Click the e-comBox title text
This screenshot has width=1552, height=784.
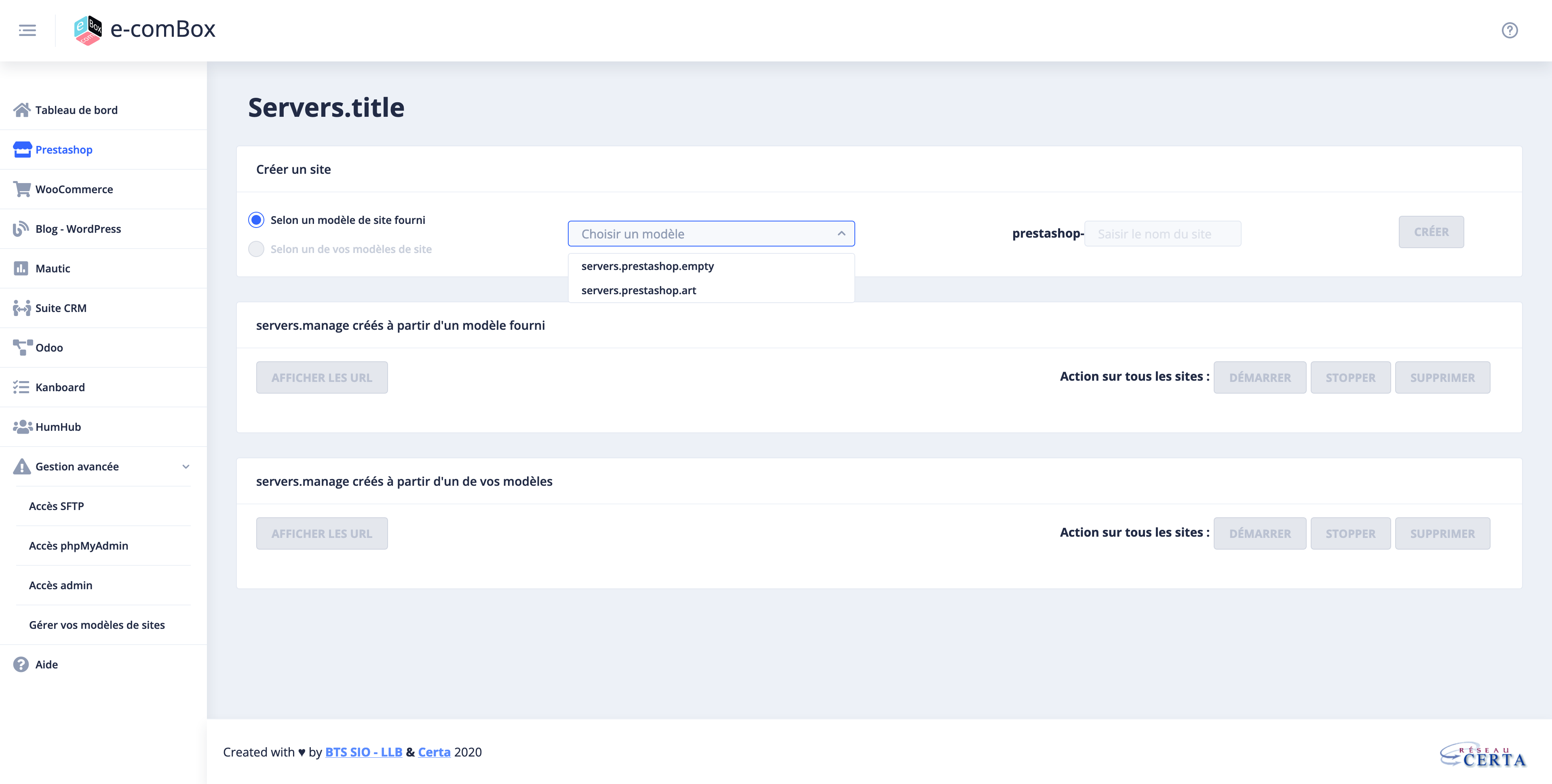tap(162, 29)
